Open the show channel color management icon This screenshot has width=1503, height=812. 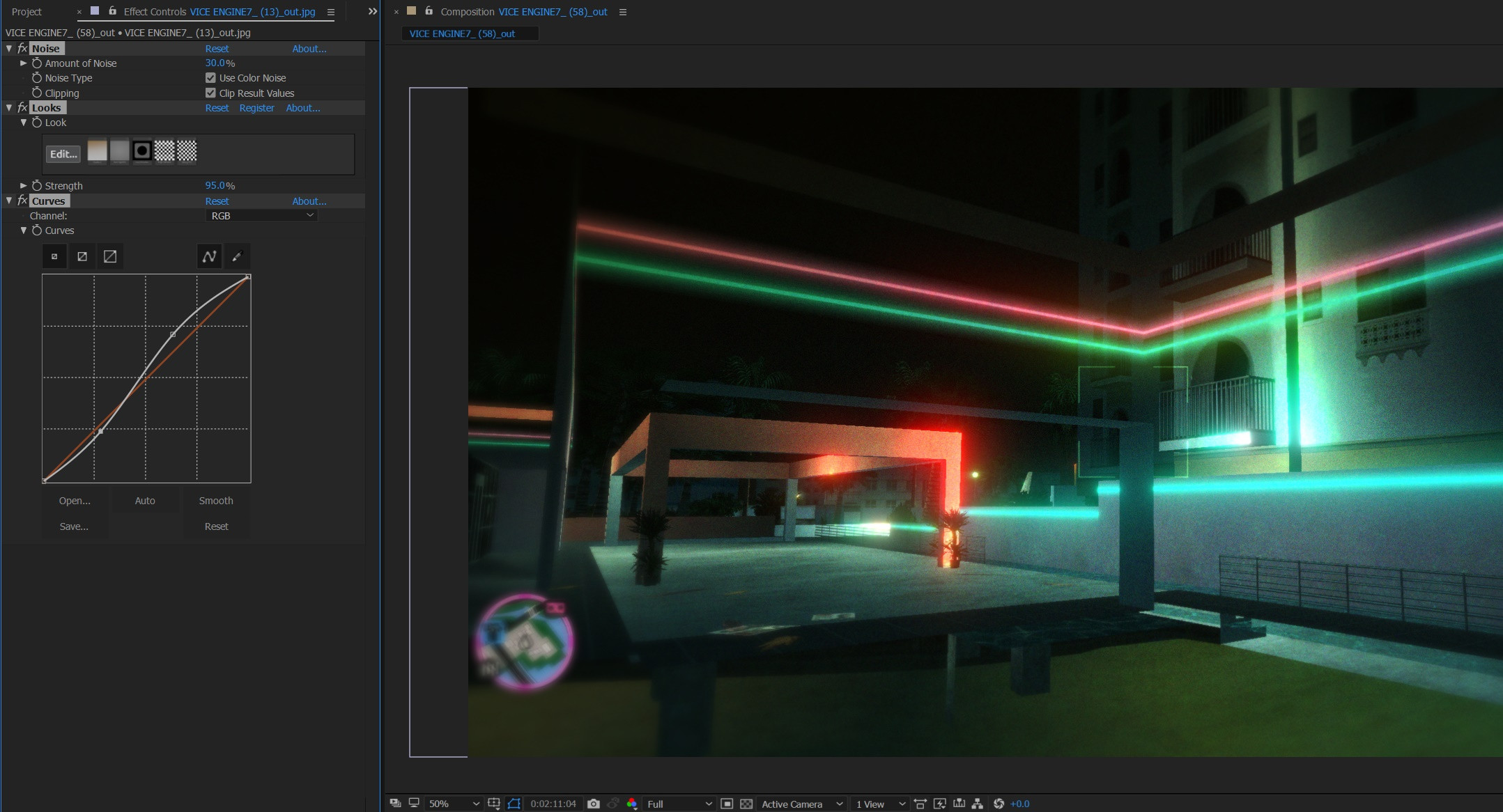coord(632,804)
